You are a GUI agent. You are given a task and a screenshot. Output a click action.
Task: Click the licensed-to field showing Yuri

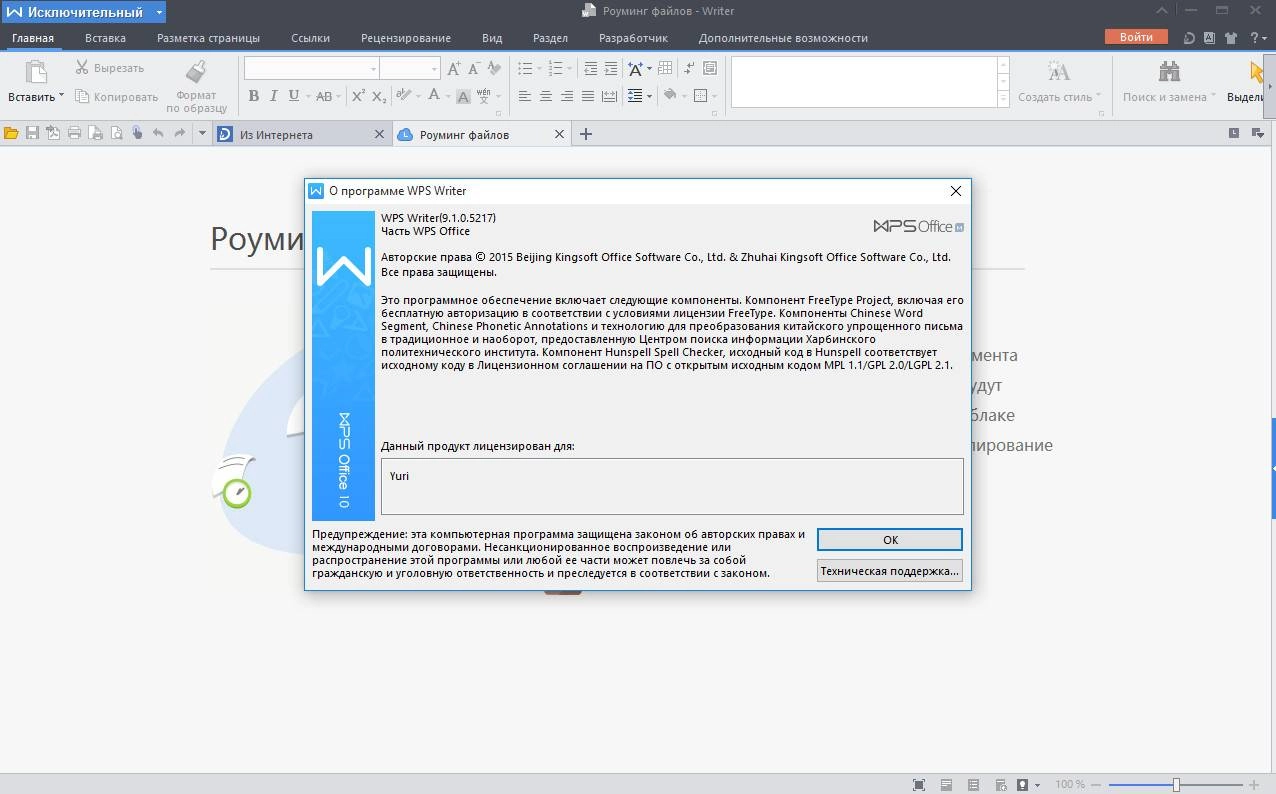pyautogui.click(x=672, y=486)
